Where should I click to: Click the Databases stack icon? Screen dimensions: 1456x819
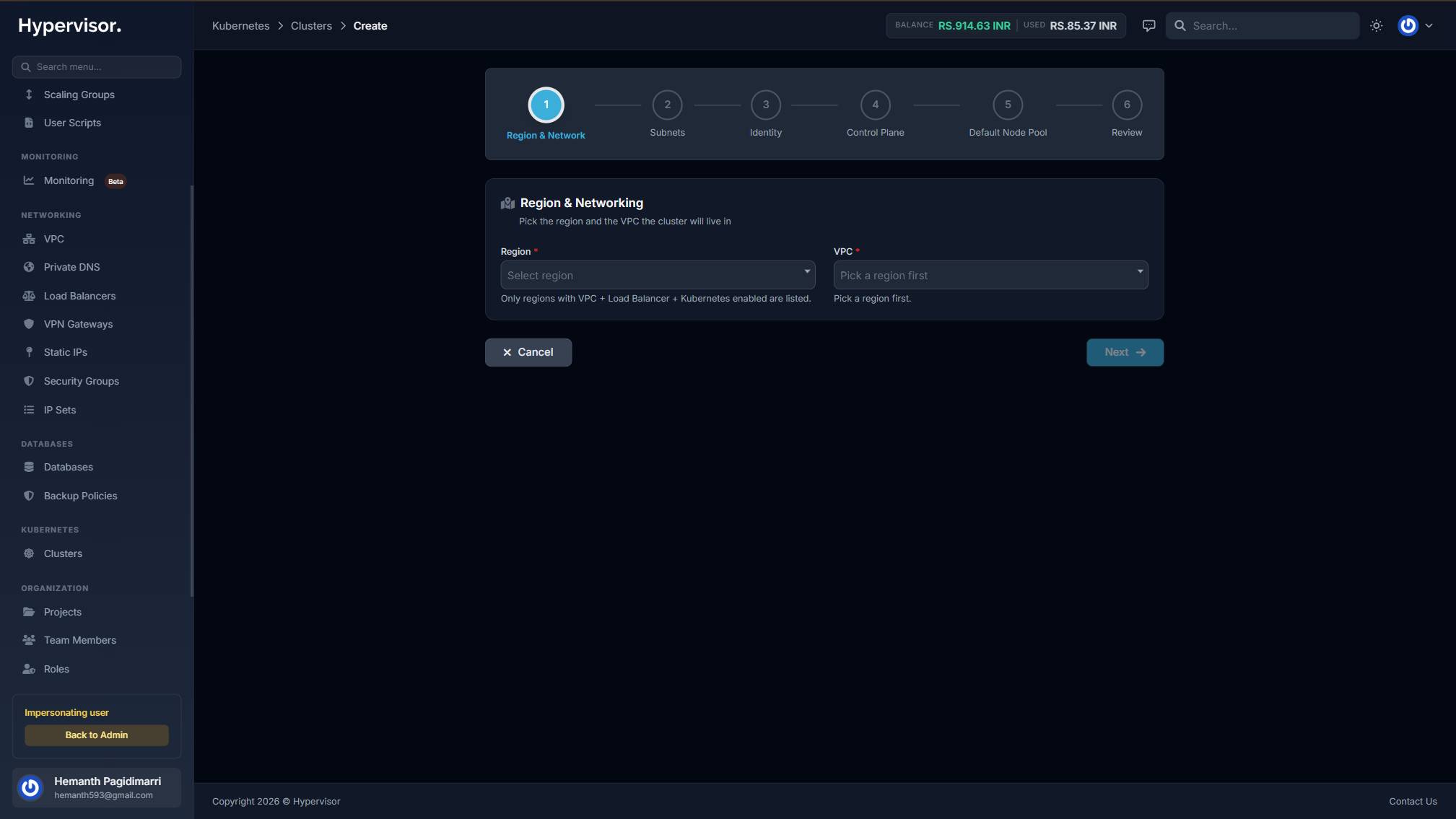(29, 467)
